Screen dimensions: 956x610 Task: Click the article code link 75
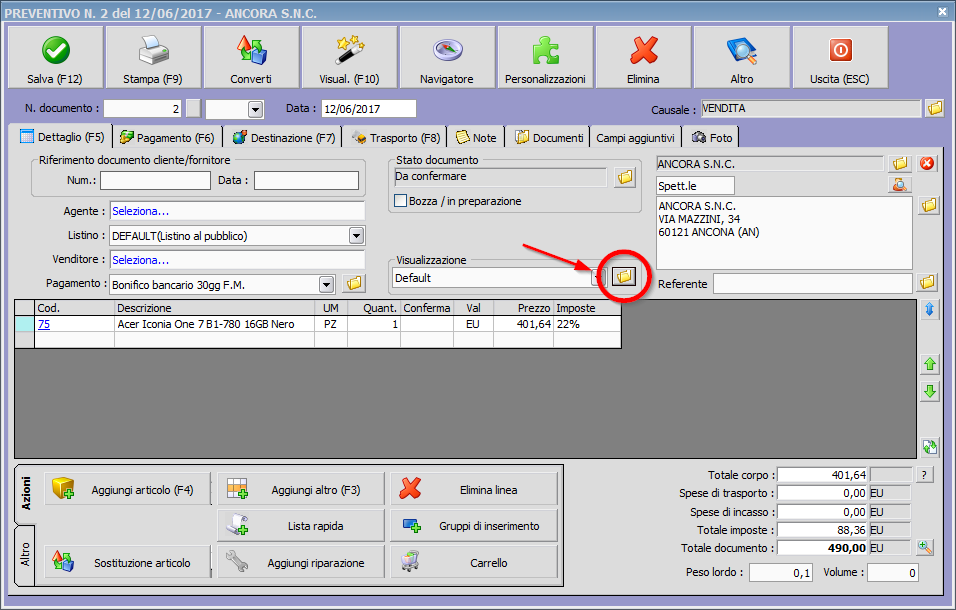click(x=45, y=324)
